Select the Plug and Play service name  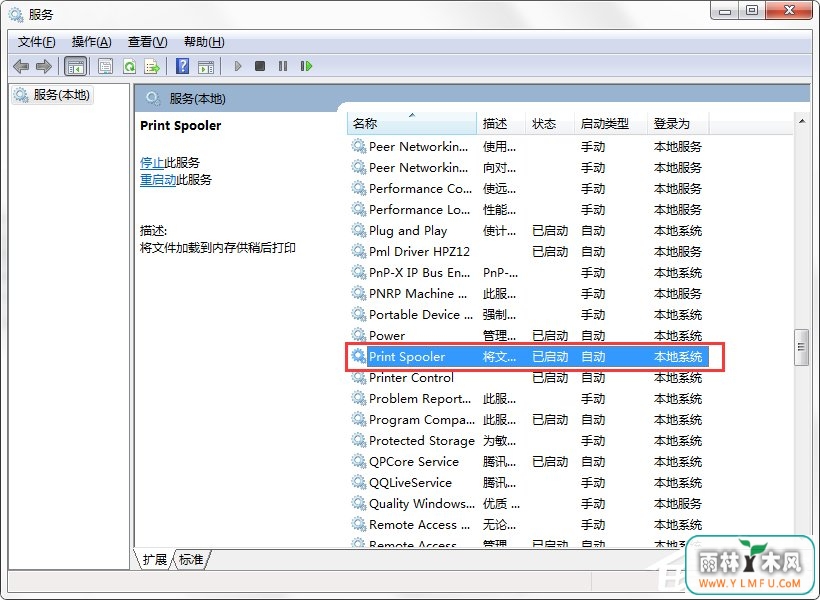pyautogui.click(x=408, y=231)
